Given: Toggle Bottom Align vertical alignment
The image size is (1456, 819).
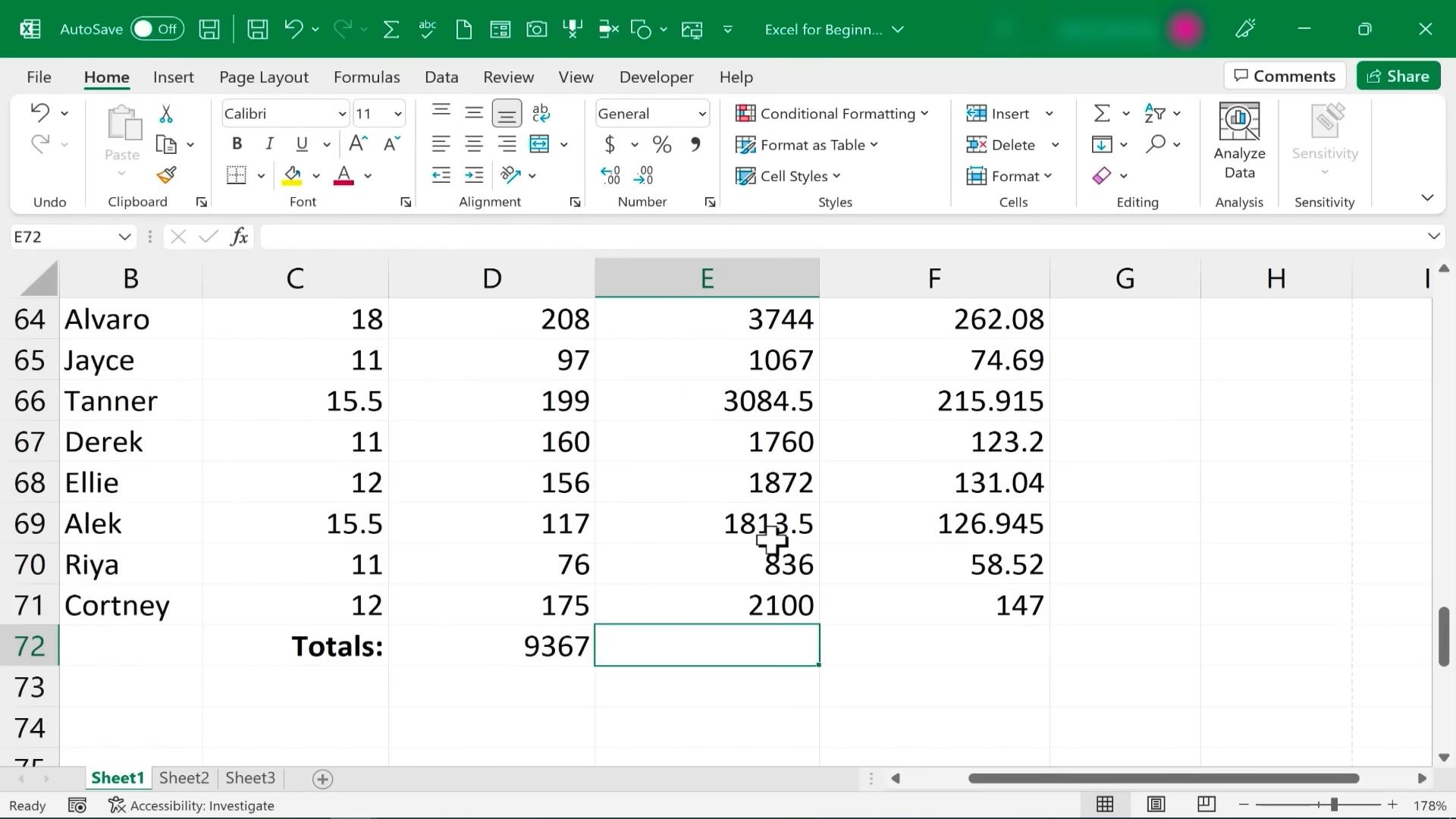Looking at the screenshot, I should point(507,114).
